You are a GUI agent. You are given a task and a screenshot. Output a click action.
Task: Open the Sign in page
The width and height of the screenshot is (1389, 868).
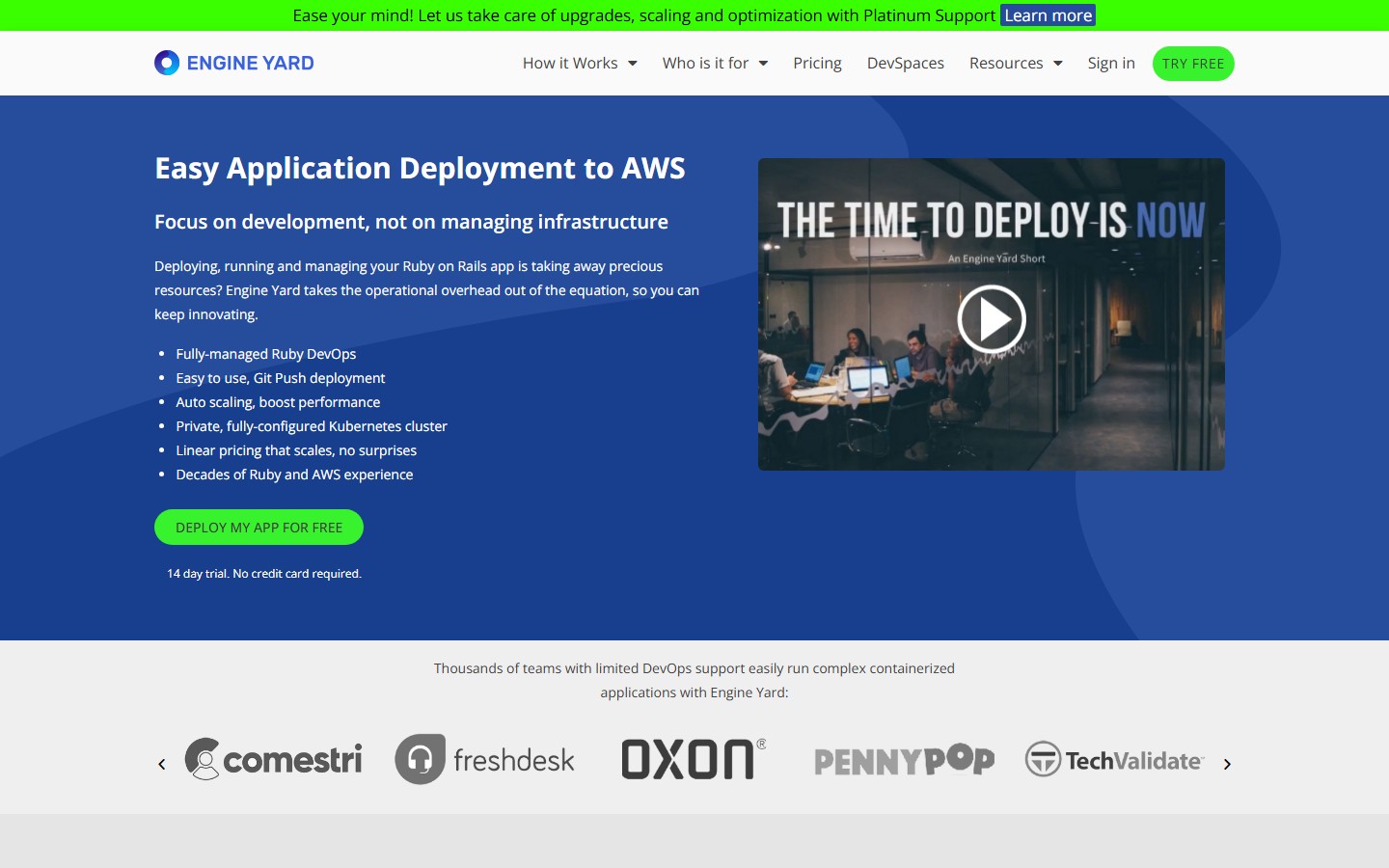tap(1111, 64)
